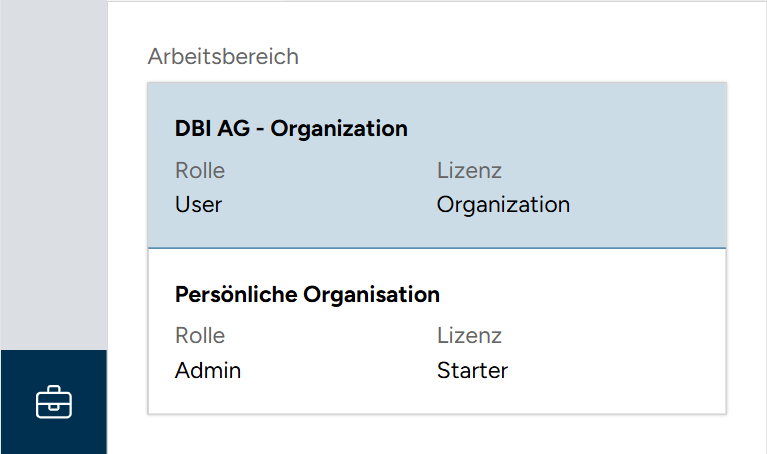Click the "Persönliche Organisation" title text
The height and width of the screenshot is (454, 767).
307,295
